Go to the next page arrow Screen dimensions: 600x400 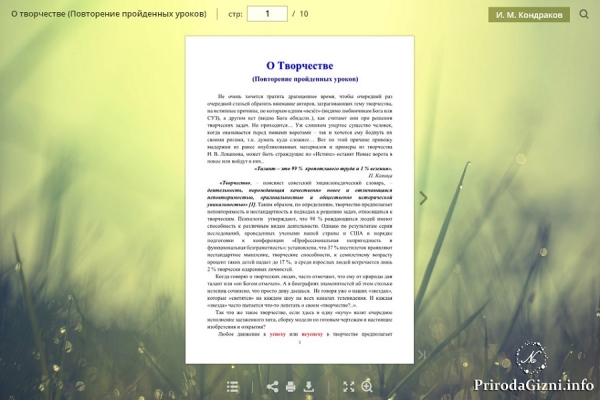pos(423,198)
